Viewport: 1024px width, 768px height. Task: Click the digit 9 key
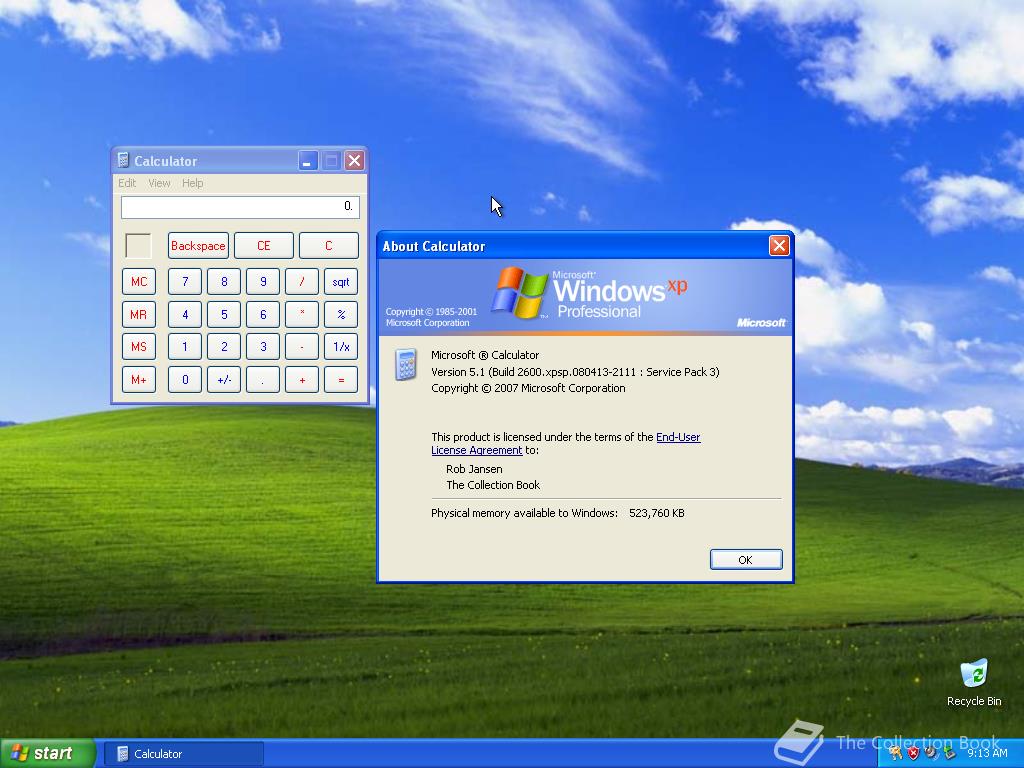[263, 281]
